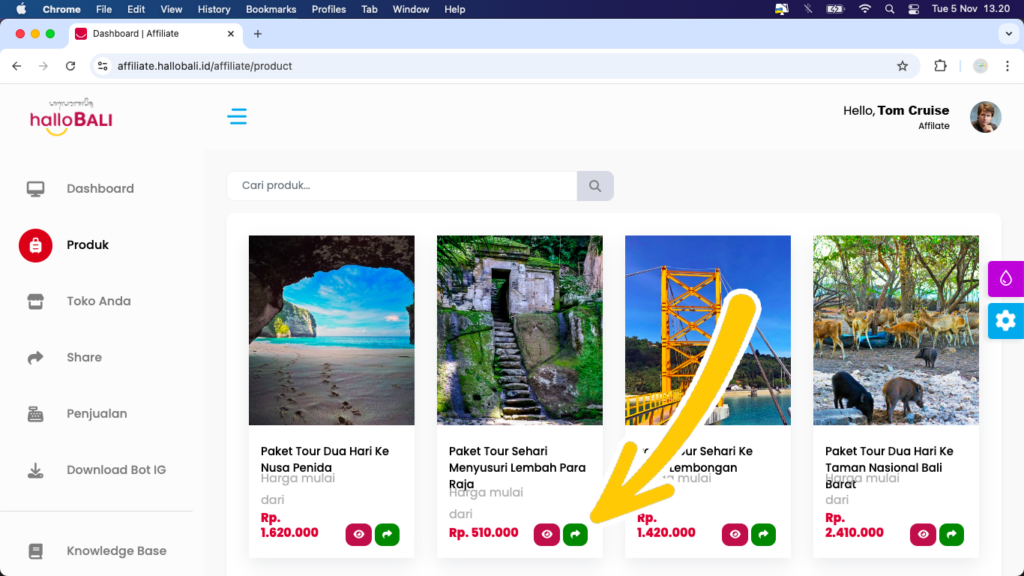View the Nusa Penida tour via eye icon

click(x=359, y=534)
